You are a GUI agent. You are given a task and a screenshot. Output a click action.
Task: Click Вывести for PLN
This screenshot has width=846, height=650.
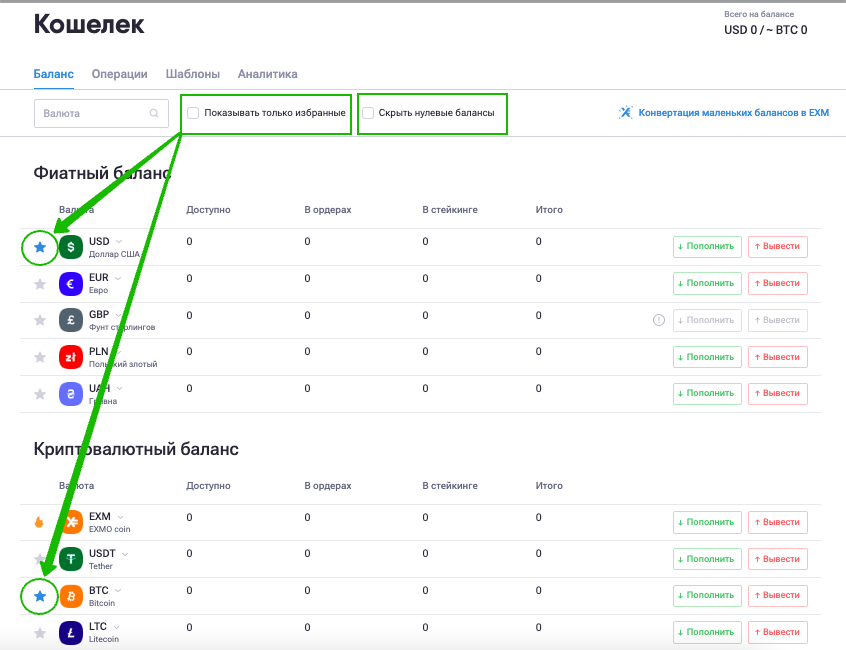777,357
